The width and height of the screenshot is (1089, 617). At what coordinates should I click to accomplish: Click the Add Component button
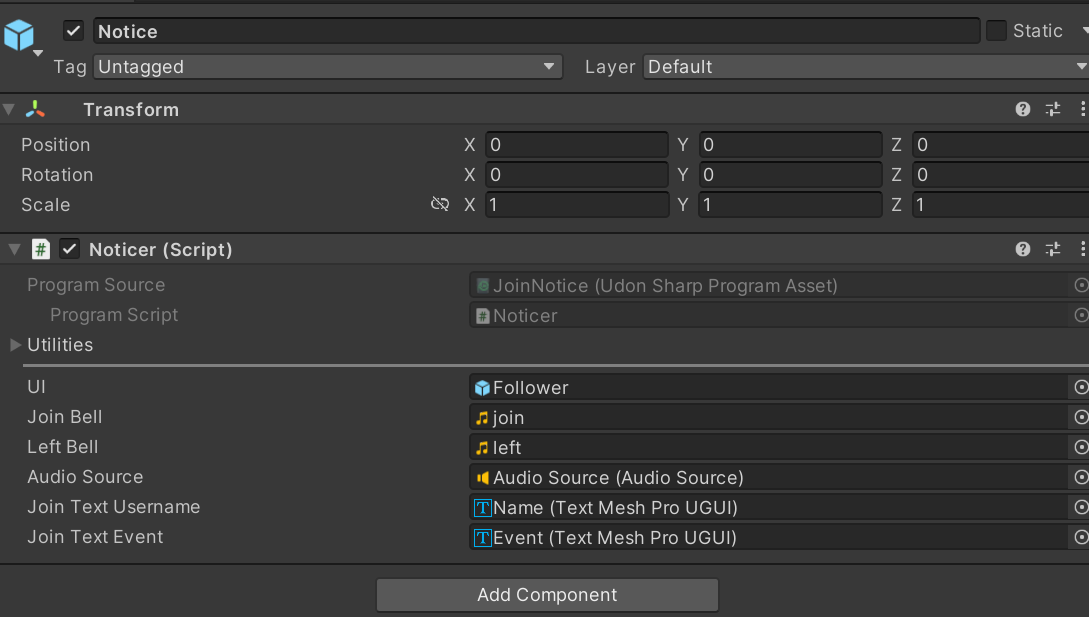coord(547,595)
